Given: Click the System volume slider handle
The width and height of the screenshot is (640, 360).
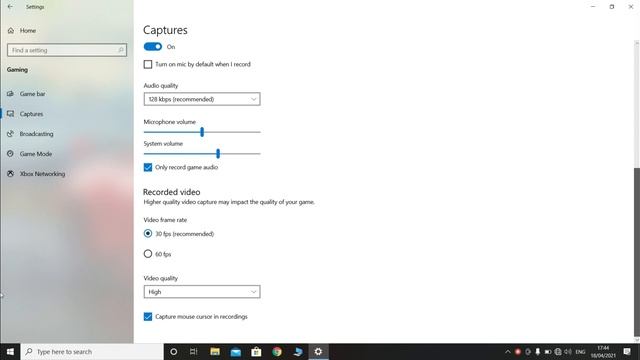Looking at the screenshot, I should pyautogui.click(x=218, y=153).
